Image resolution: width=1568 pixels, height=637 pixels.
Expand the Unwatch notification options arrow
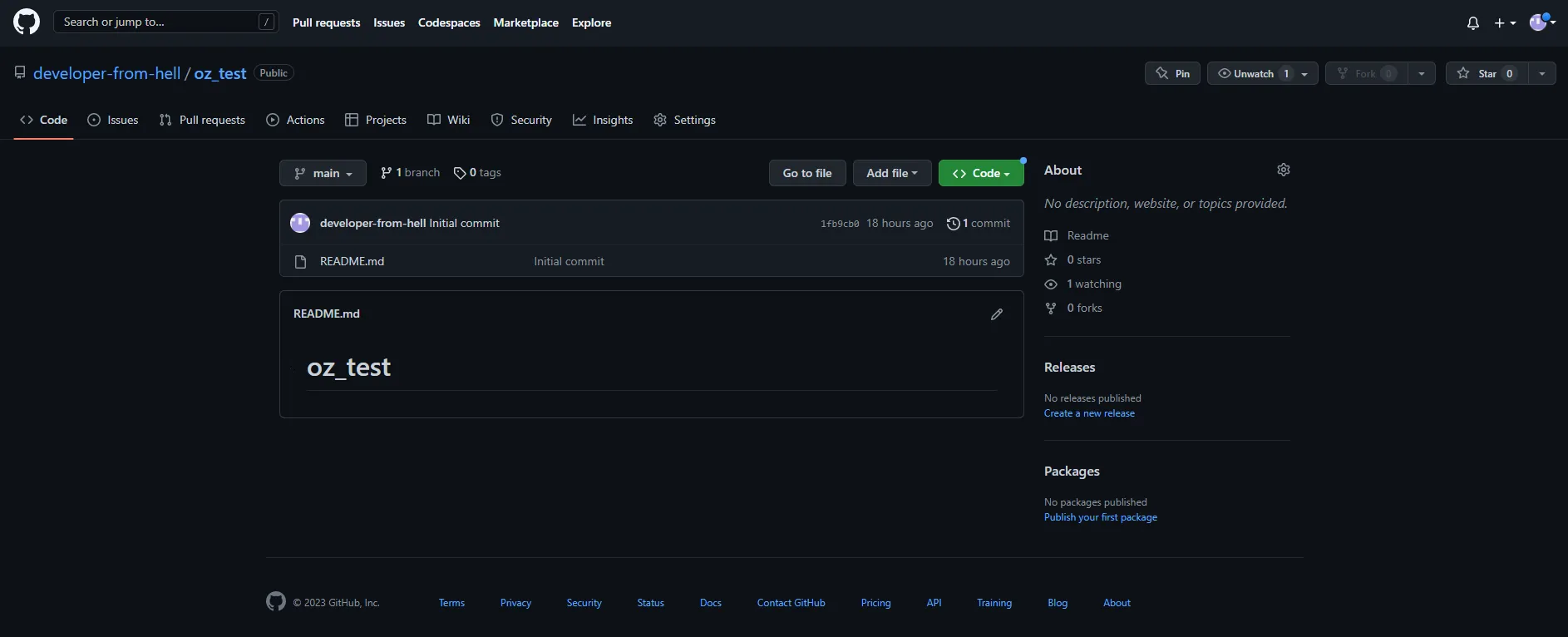[x=1305, y=73]
